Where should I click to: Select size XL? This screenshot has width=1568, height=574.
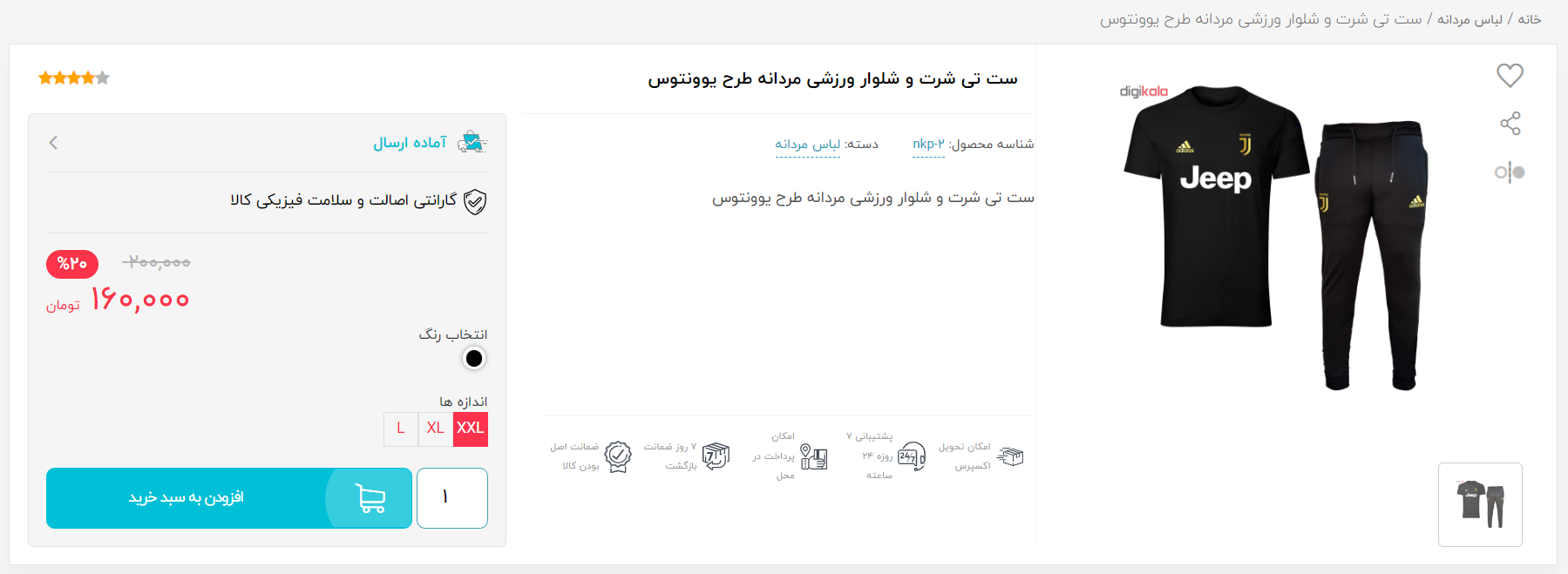point(436,429)
